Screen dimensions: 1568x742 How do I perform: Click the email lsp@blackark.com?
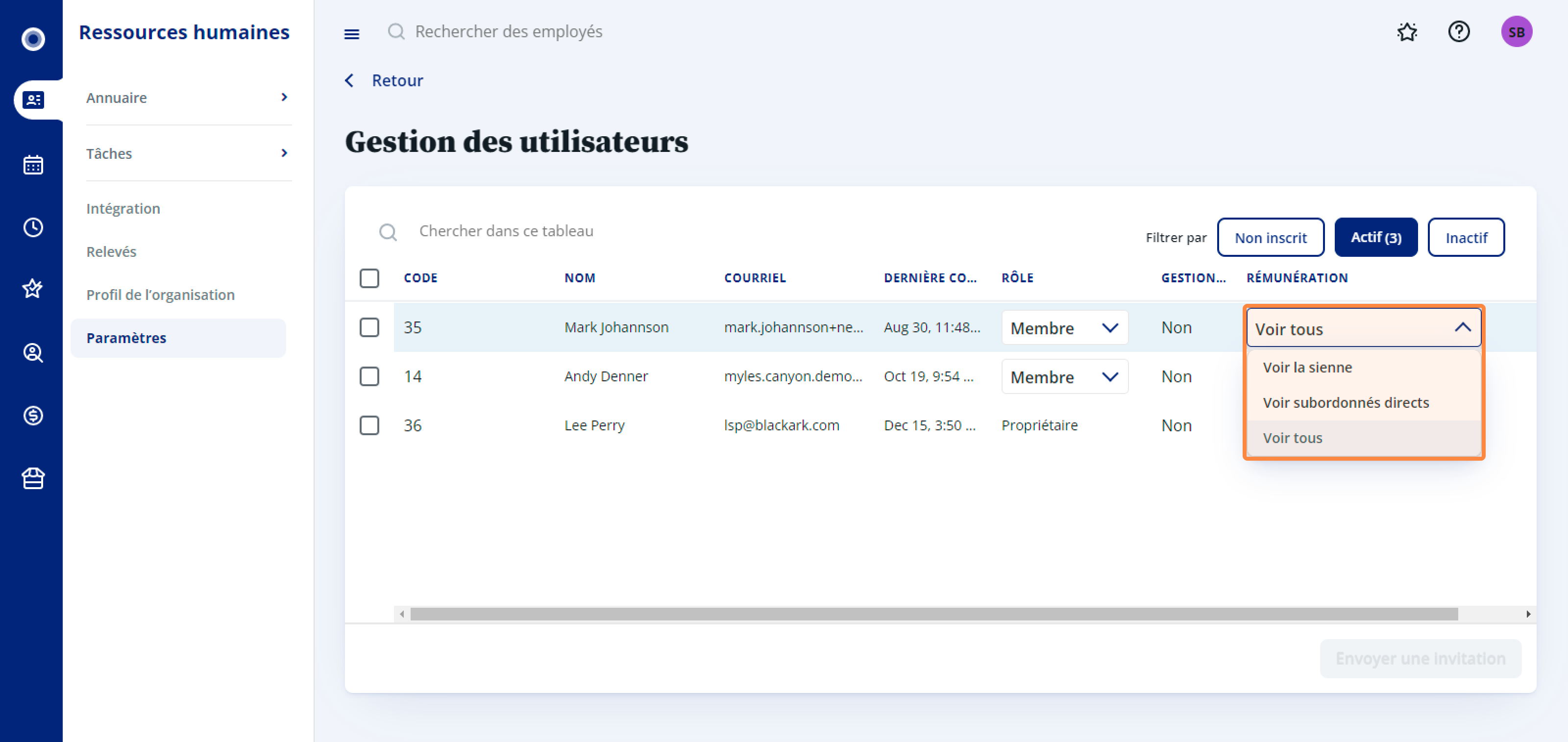[782, 425]
